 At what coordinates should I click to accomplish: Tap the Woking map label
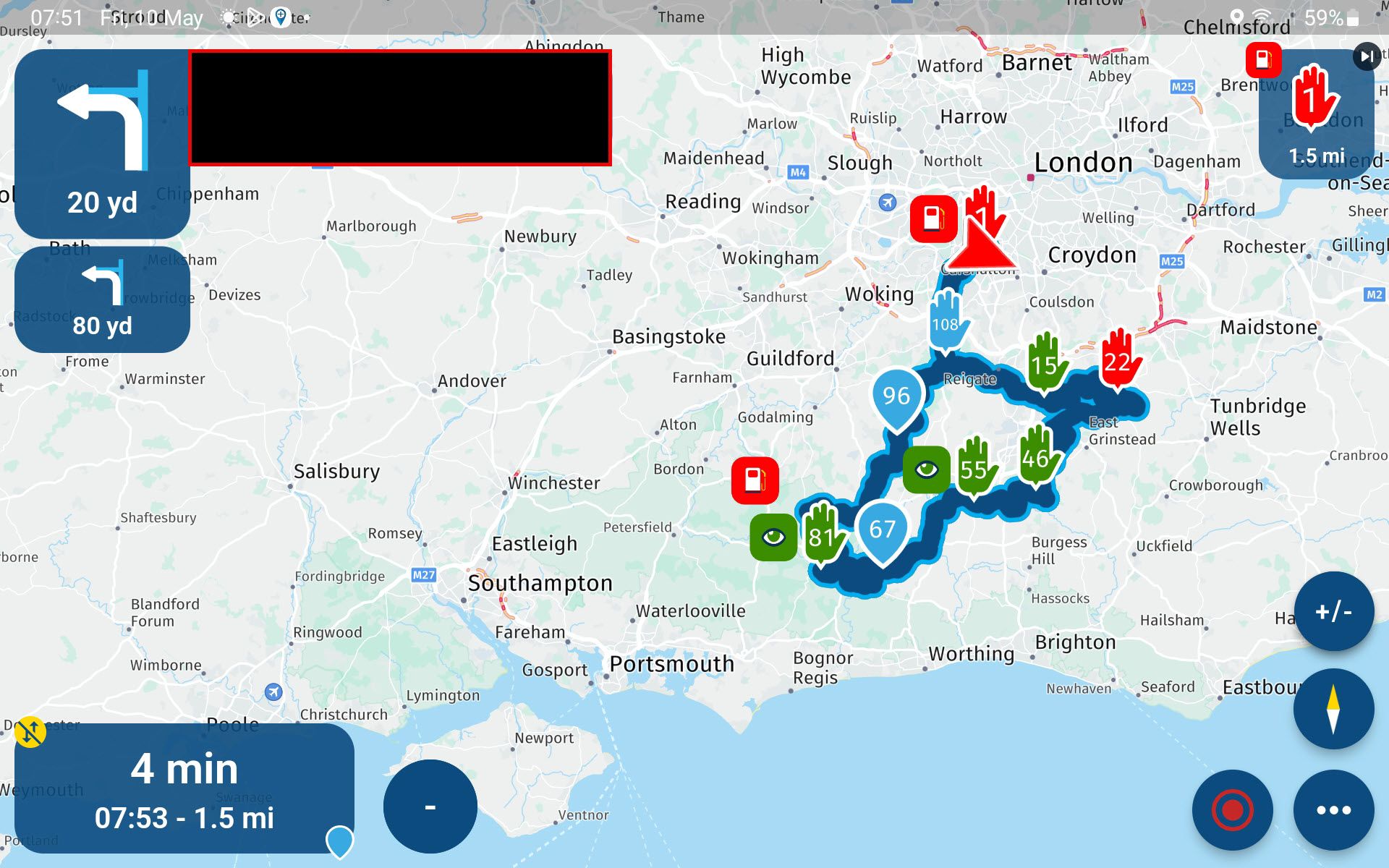point(879,294)
